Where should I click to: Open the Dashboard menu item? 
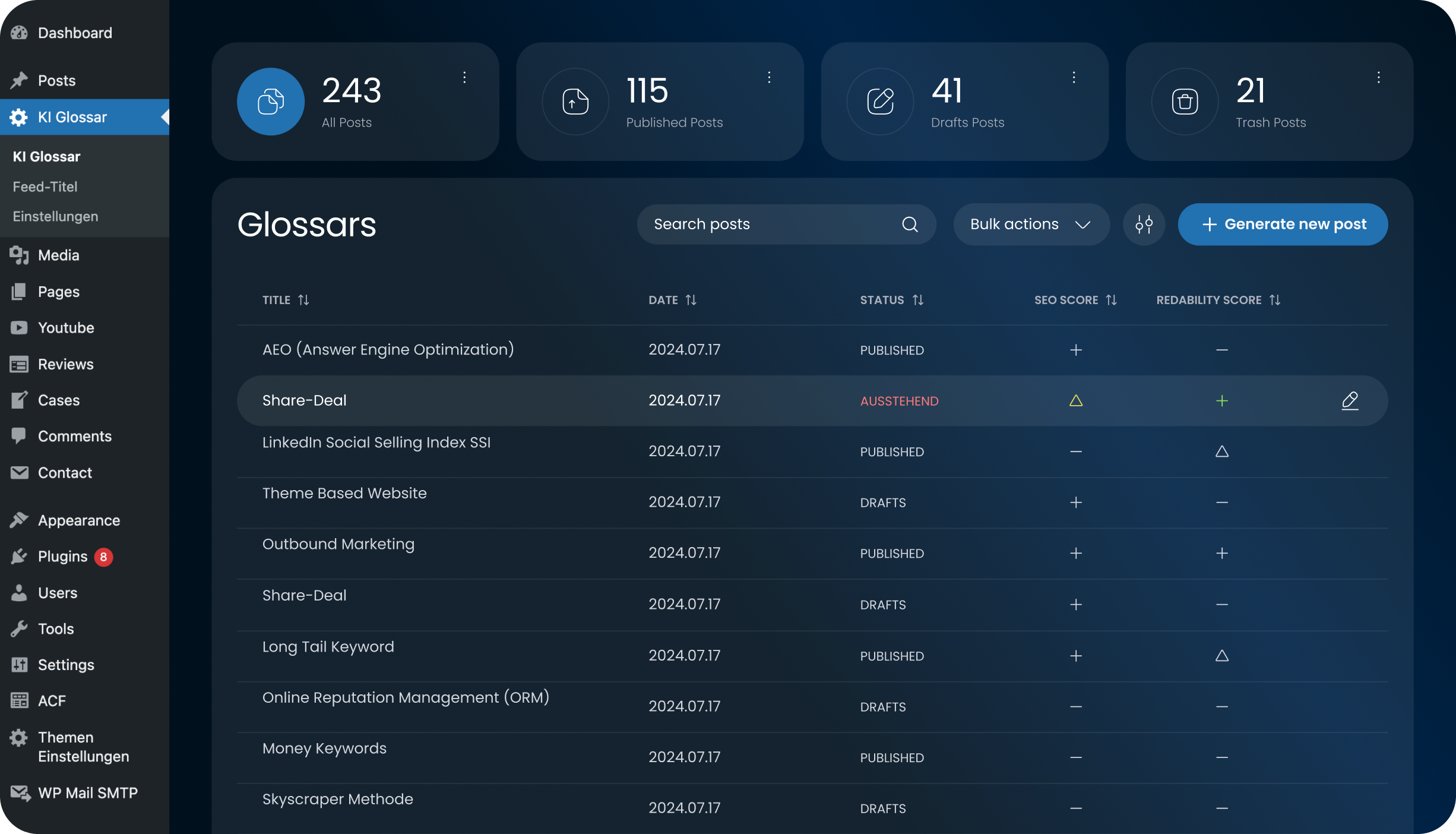pyautogui.click(x=75, y=33)
